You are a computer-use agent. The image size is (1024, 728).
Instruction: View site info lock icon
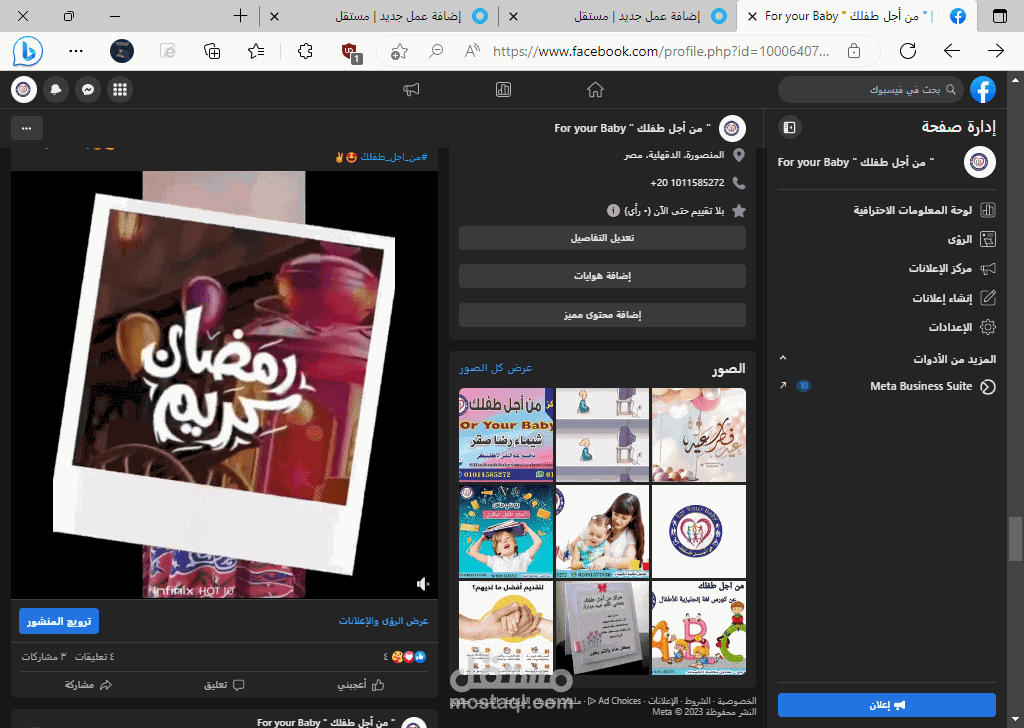[854, 51]
